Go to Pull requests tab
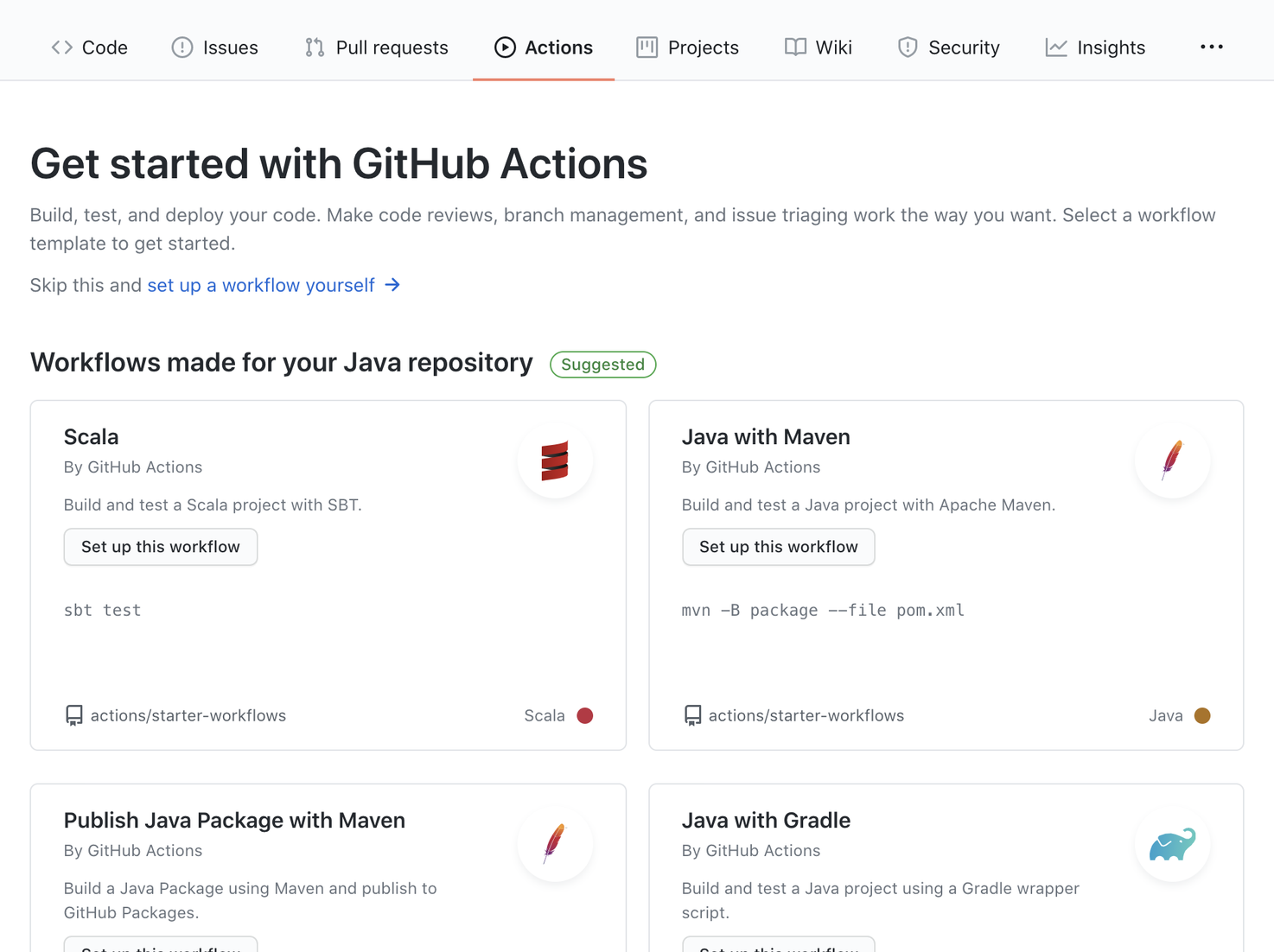 (376, 48)
